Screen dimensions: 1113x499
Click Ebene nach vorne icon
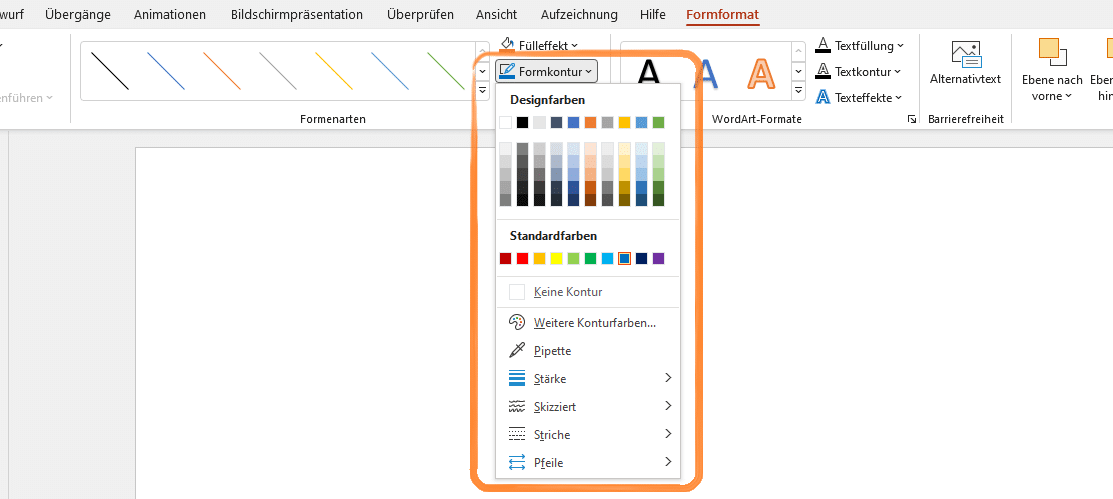(1053, 53)
